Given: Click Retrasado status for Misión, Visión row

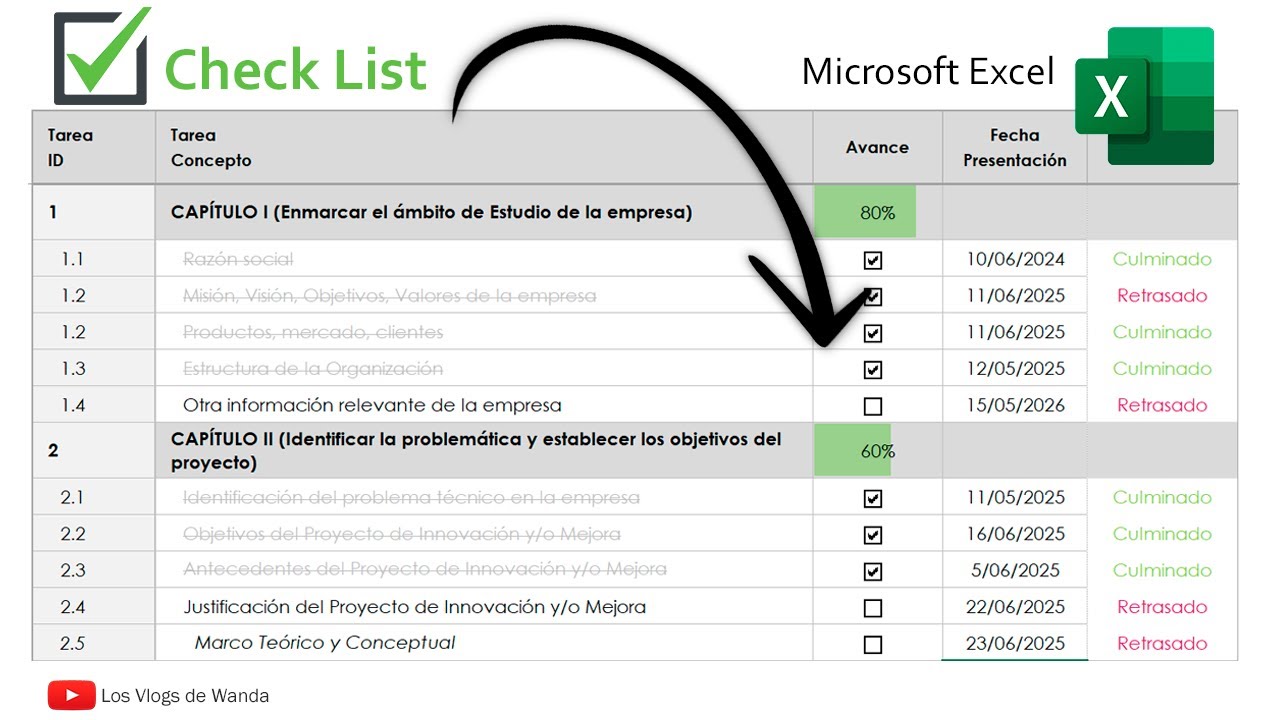Looking at the screenshot, I should click(1162, 295).
